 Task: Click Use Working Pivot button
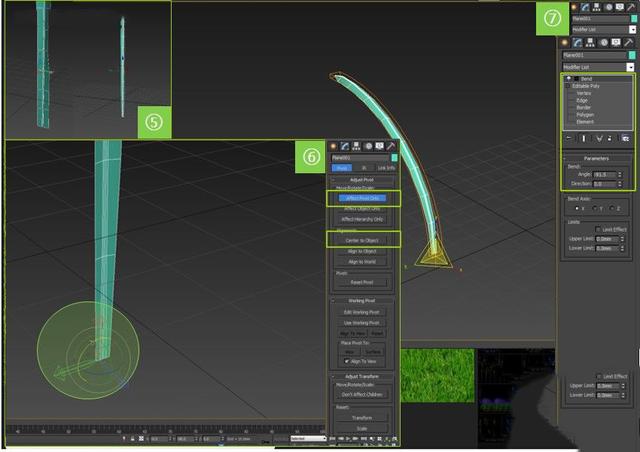point(362,323)
